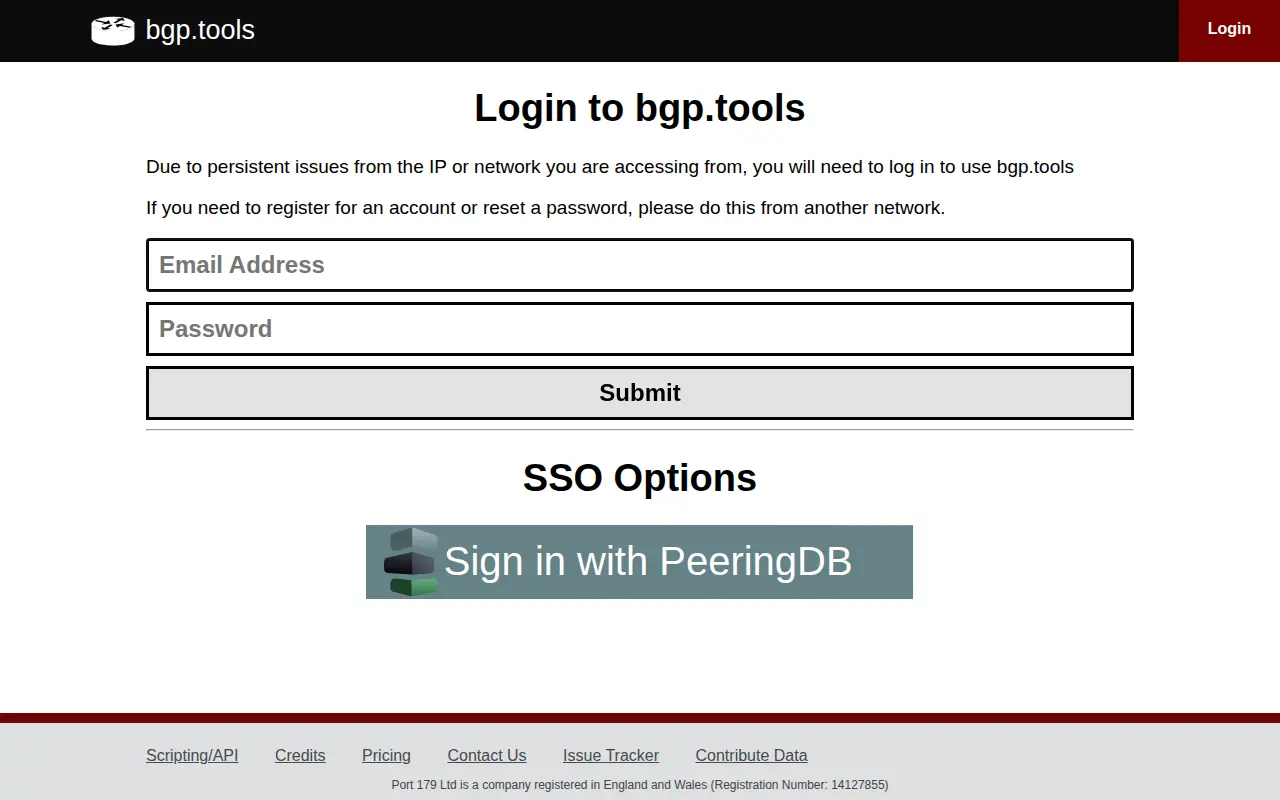Open the Contribute Data link
The height and width of the screenshot is (800, 1280).
coord(752,756)
